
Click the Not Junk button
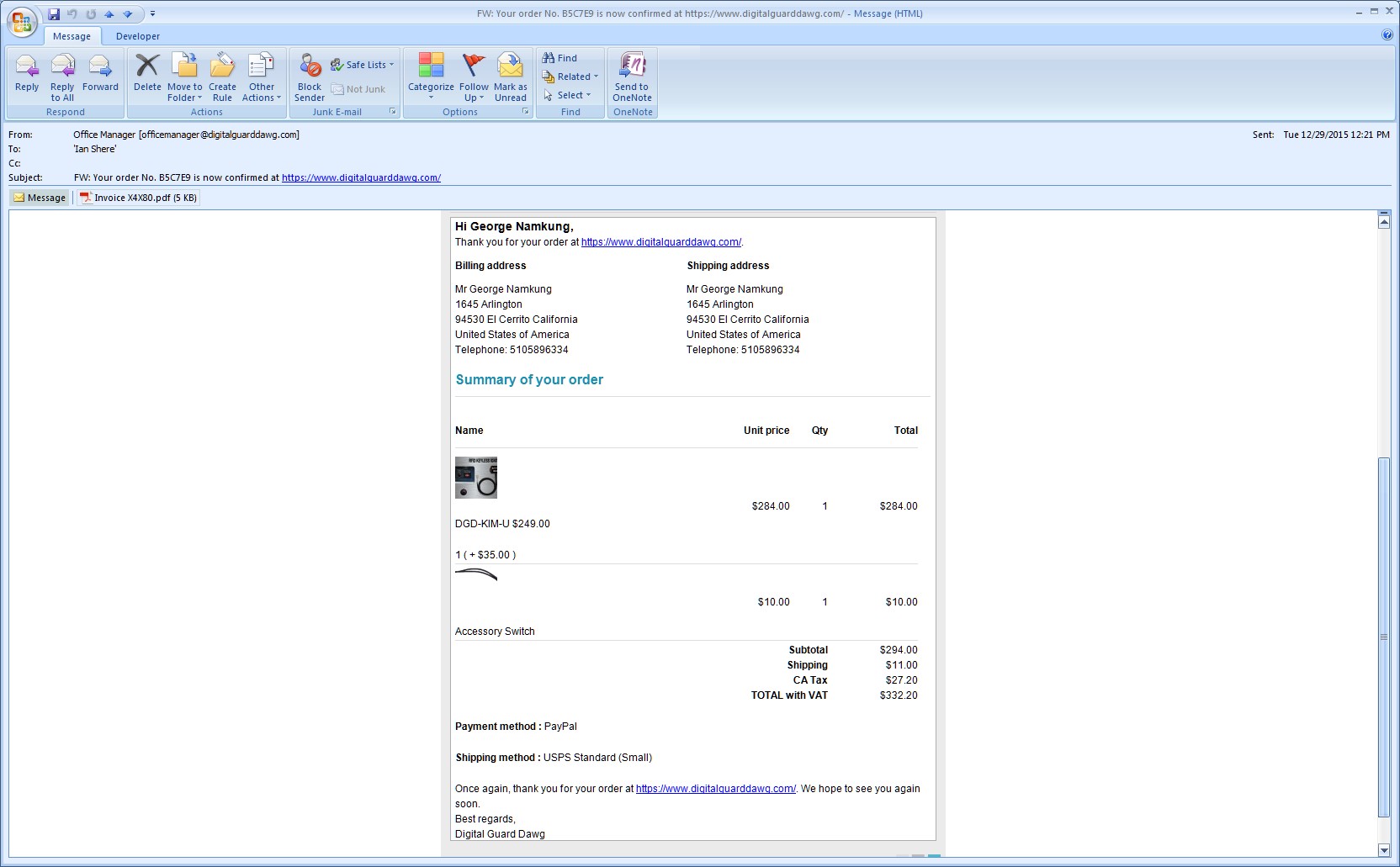pyautogui.click(x=358, y=89)
